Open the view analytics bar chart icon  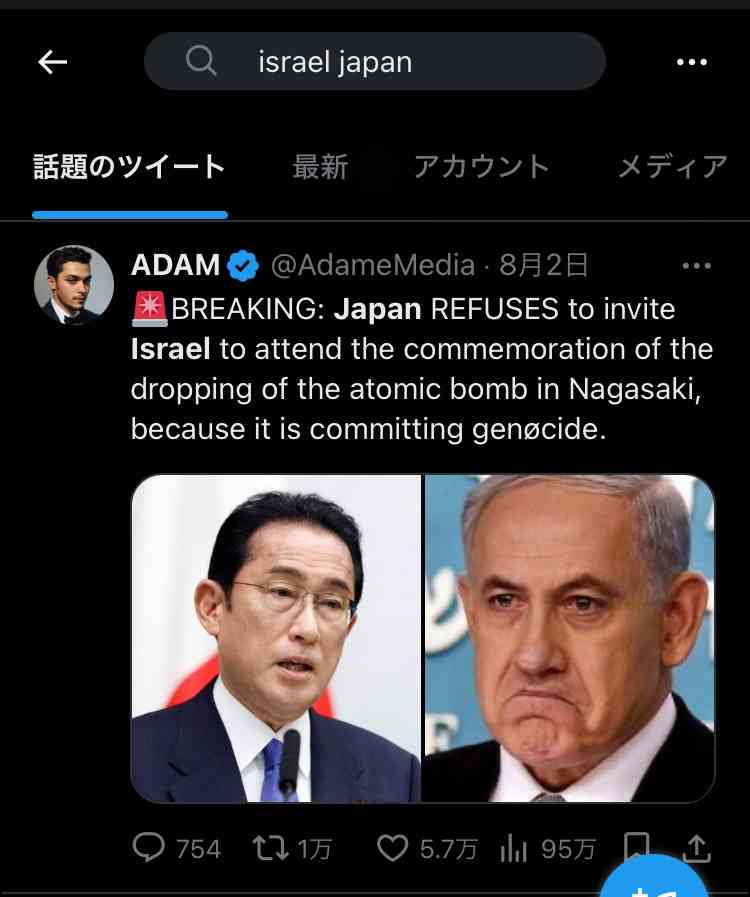tap(513, 848)
